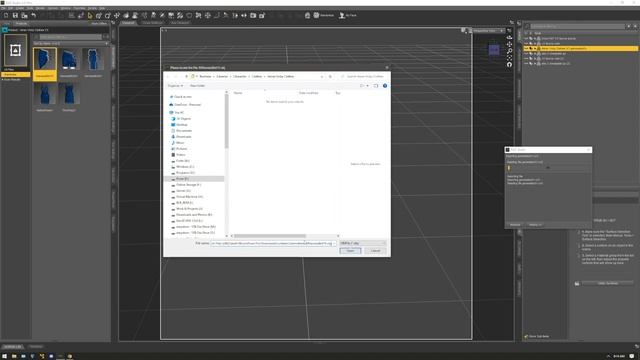
Task: Select the yellow Node Selection arrow tool
Action: coord(90,16)
